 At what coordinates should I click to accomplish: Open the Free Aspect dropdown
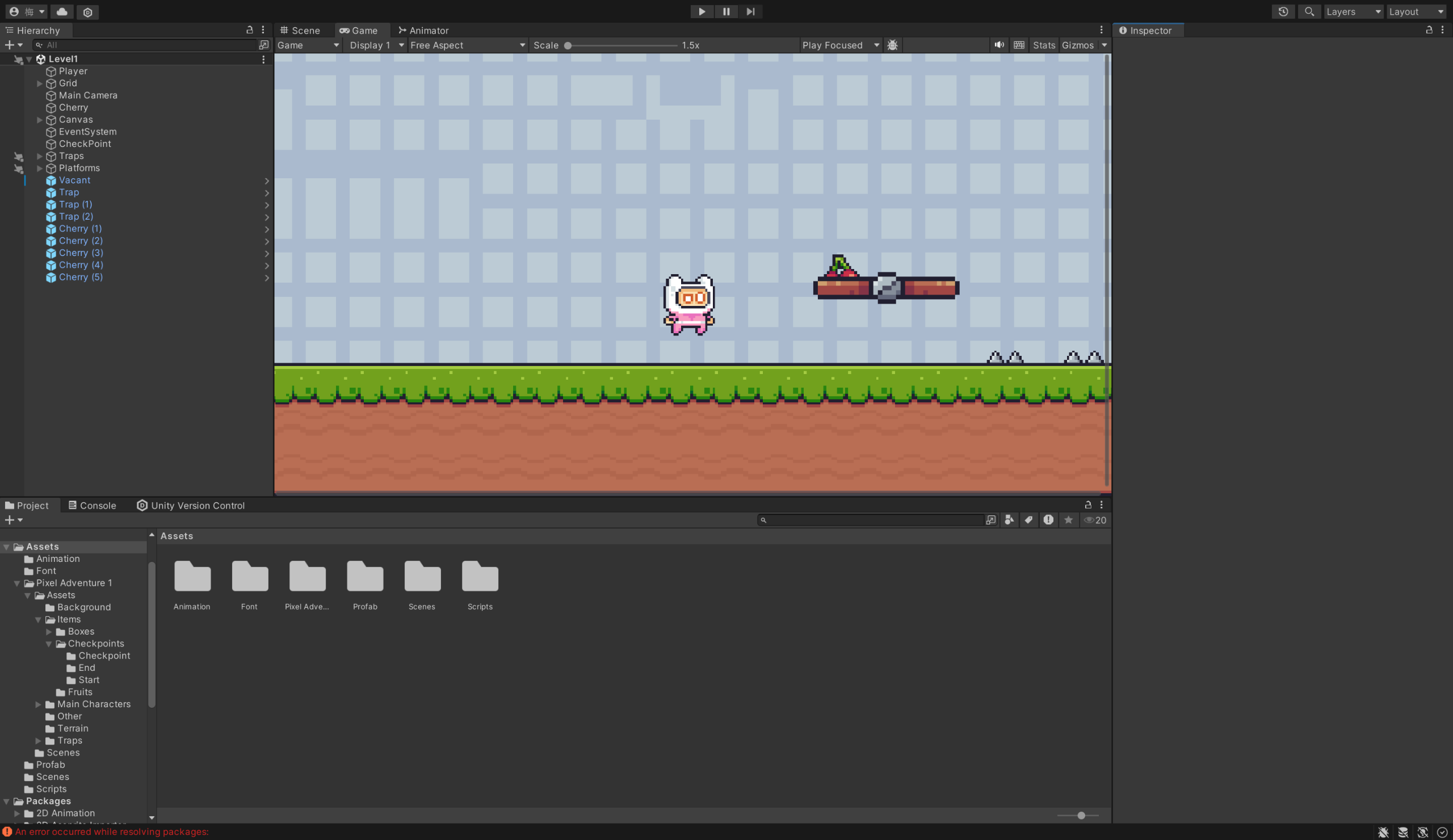click(468, 45)
